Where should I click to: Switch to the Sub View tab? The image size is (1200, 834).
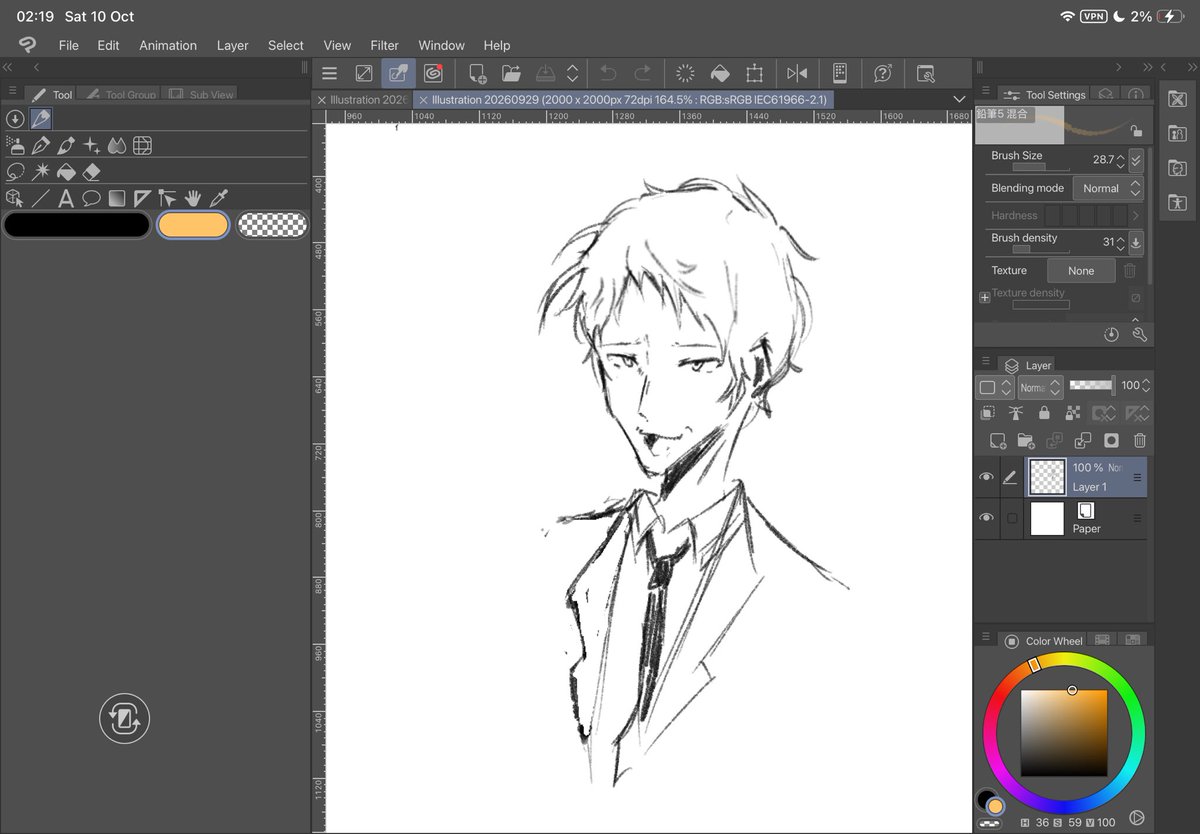coord(200,95)
